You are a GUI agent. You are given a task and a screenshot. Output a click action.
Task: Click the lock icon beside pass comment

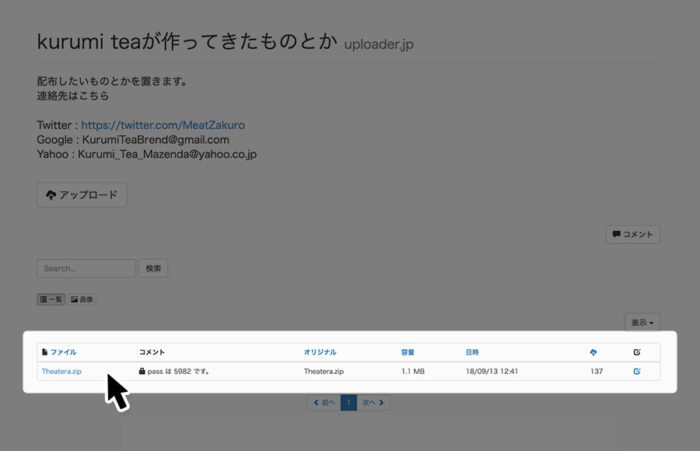pyautogui.click(x=143, y=371)
